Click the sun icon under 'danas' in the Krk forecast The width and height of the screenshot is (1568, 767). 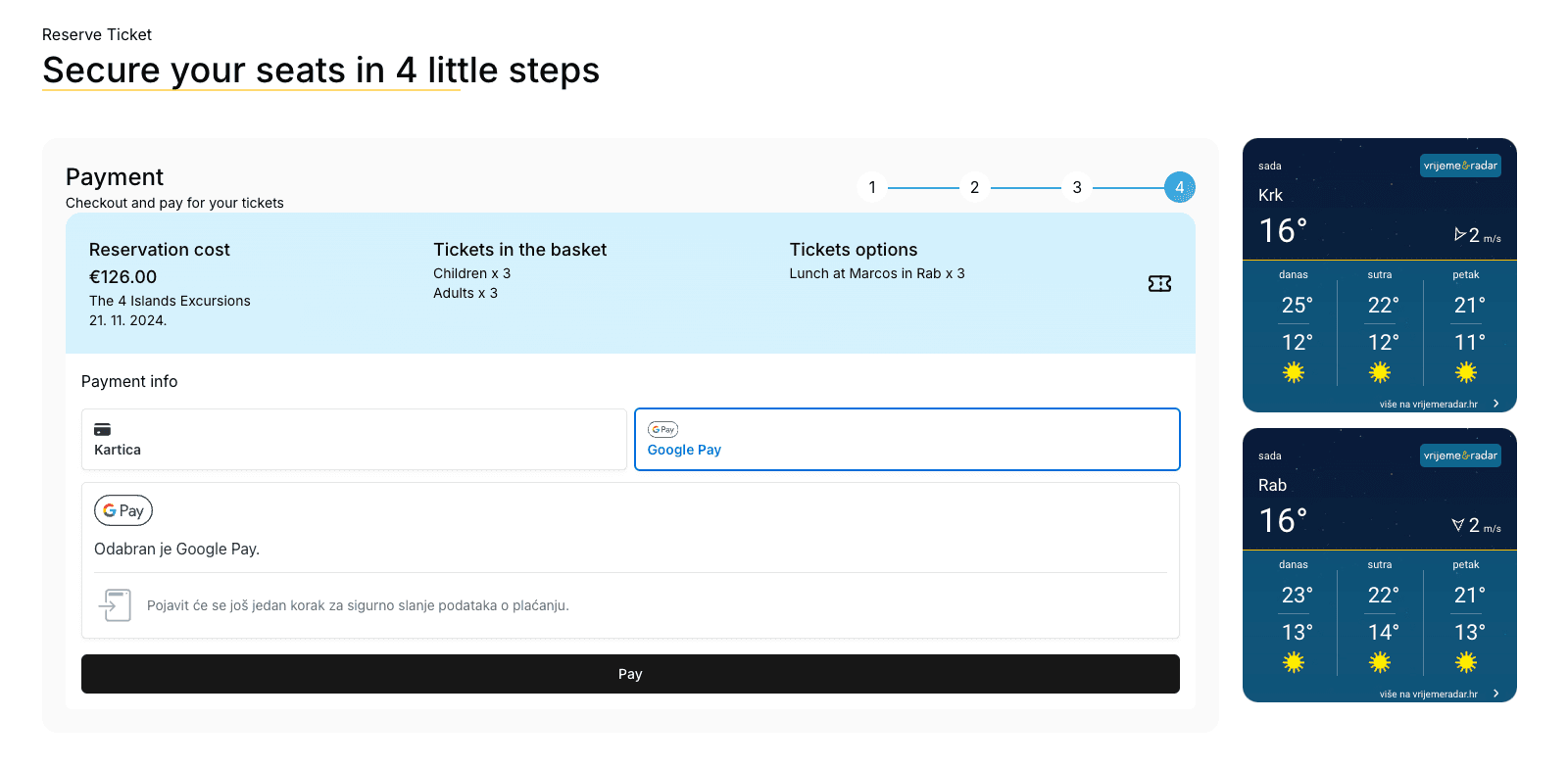(1294, 372)
